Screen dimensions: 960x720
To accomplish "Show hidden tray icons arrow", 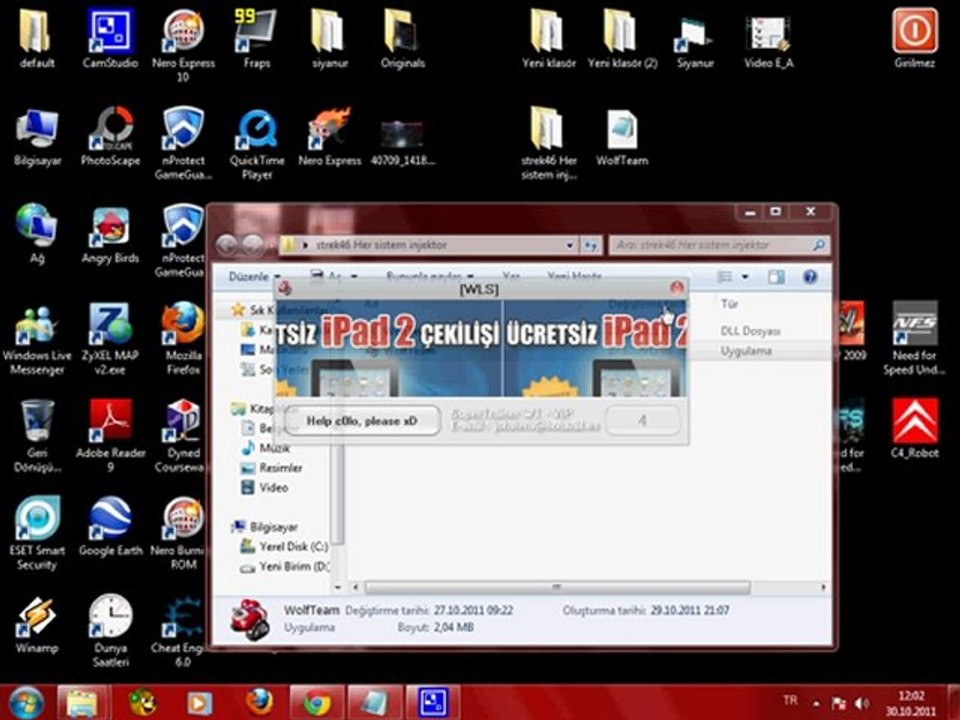I will (816, 703).
